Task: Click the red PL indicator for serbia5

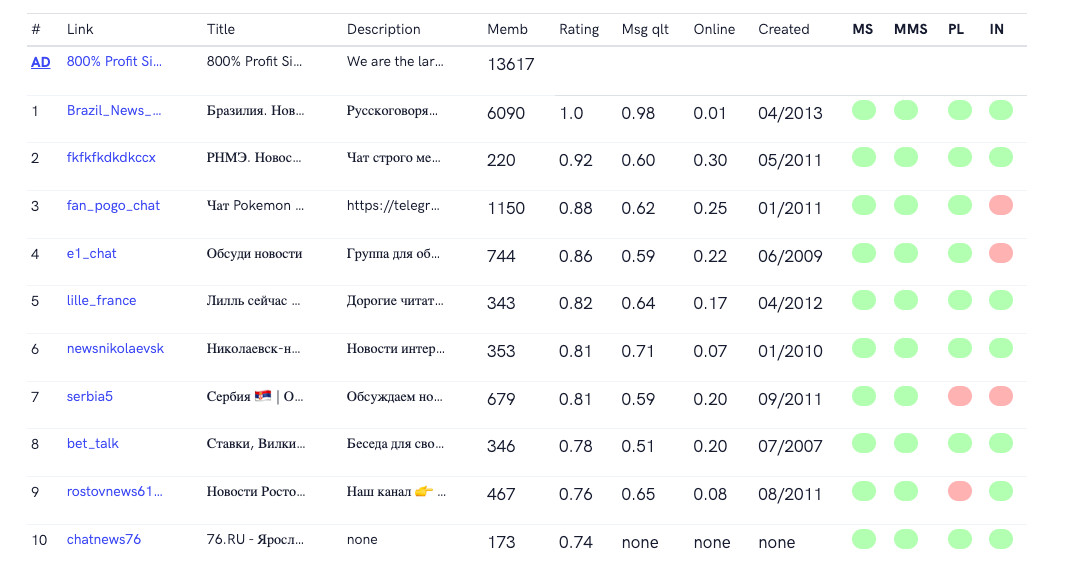Action: [x=960, y=396]
